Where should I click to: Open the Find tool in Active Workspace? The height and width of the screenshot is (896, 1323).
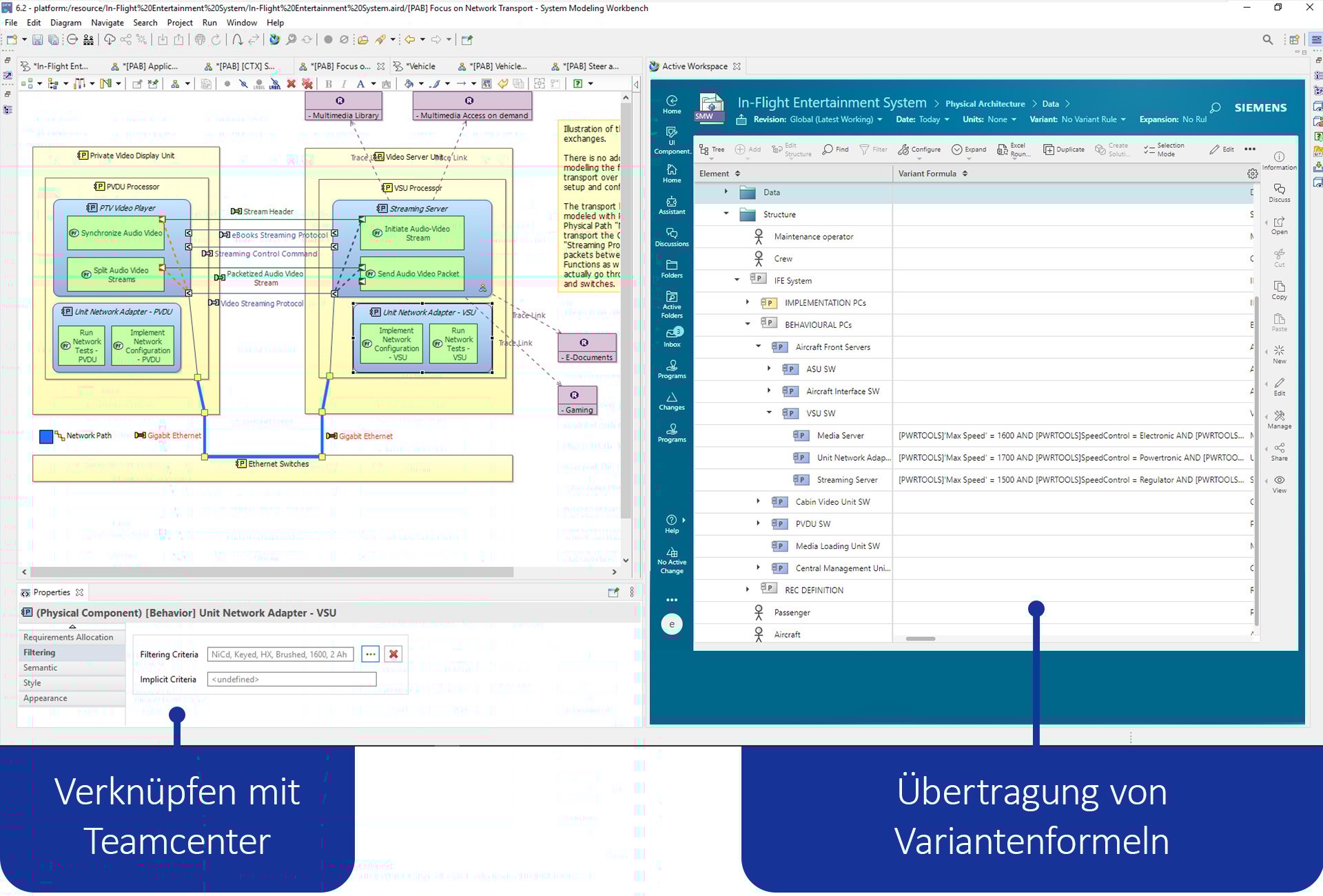(x=834, y=149)
